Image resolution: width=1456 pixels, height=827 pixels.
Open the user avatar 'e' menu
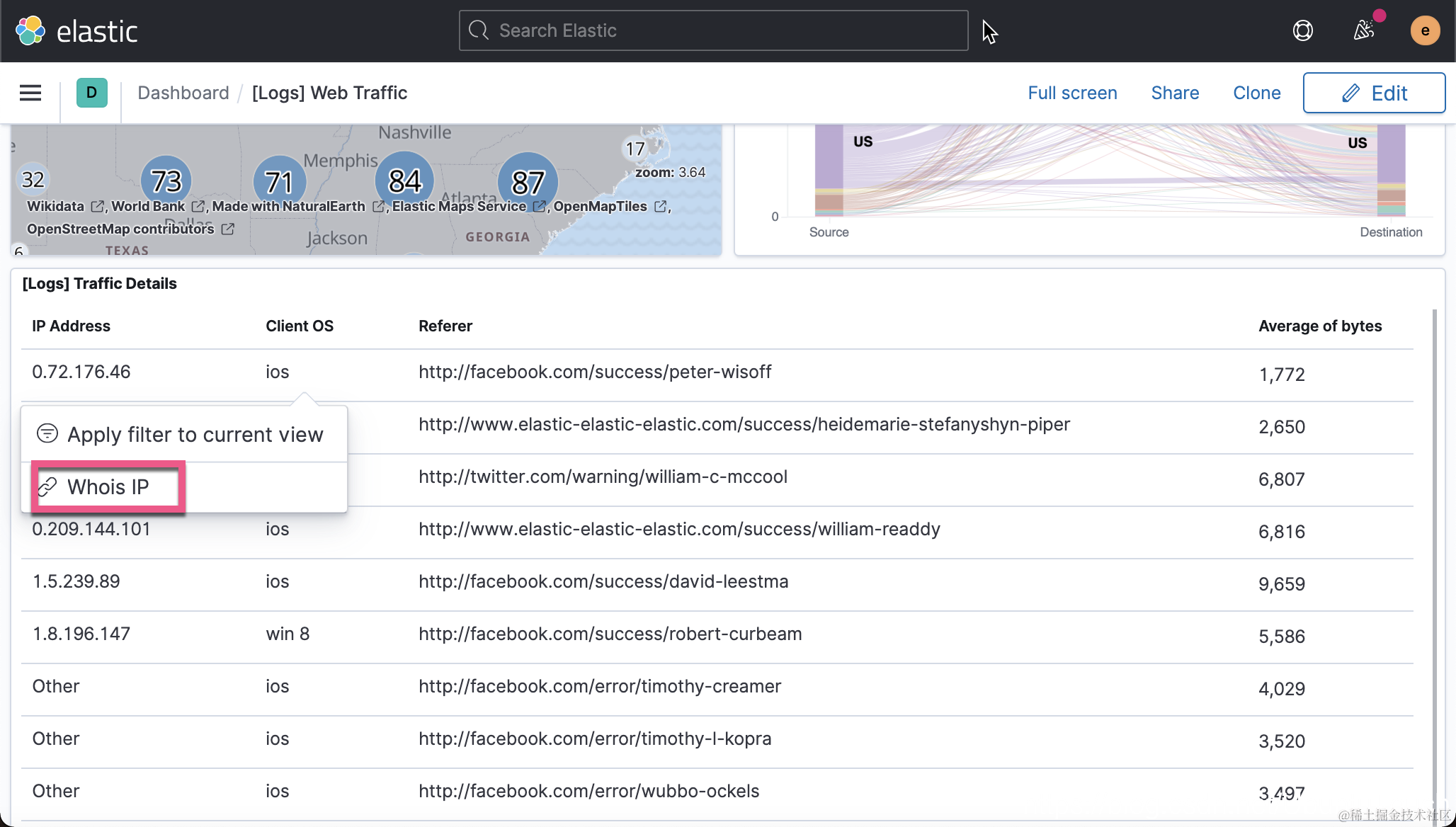point(1424,30)
